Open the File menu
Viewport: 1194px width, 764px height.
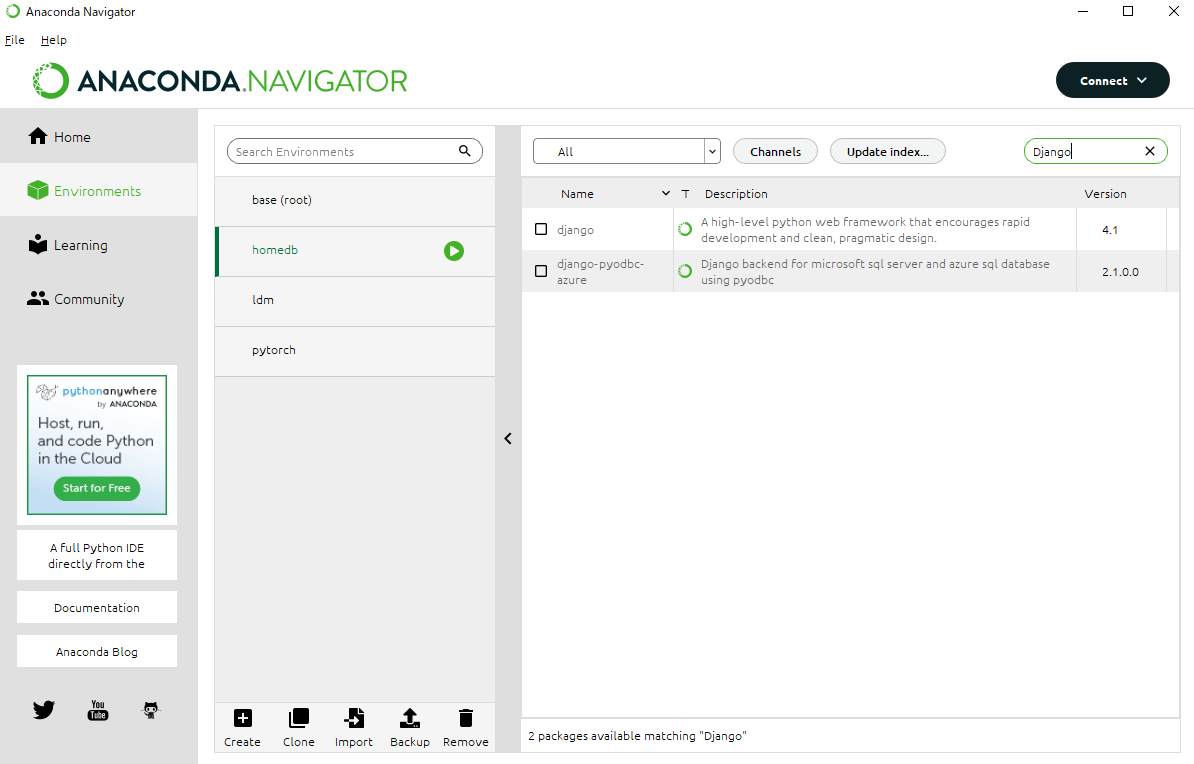pos(14,40)
